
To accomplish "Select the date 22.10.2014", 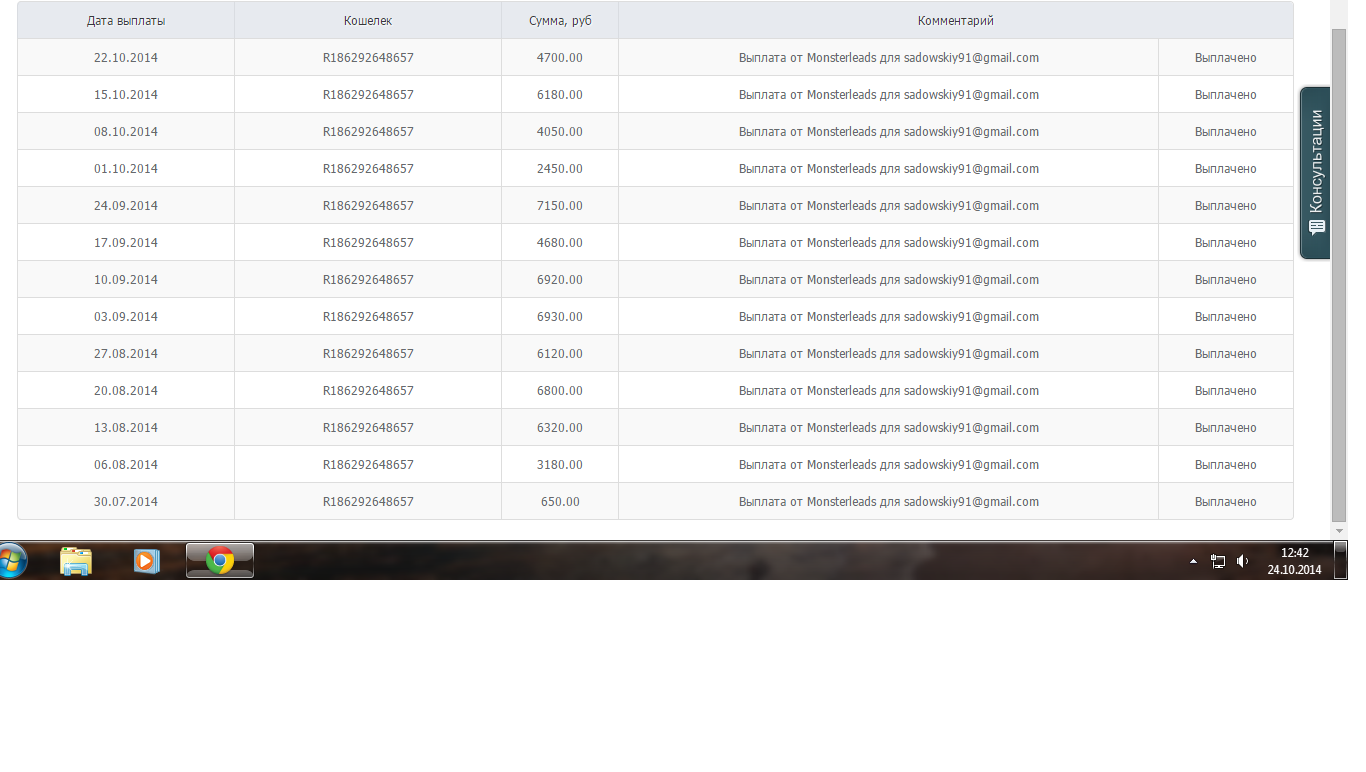I will click(x=126, y=58).
